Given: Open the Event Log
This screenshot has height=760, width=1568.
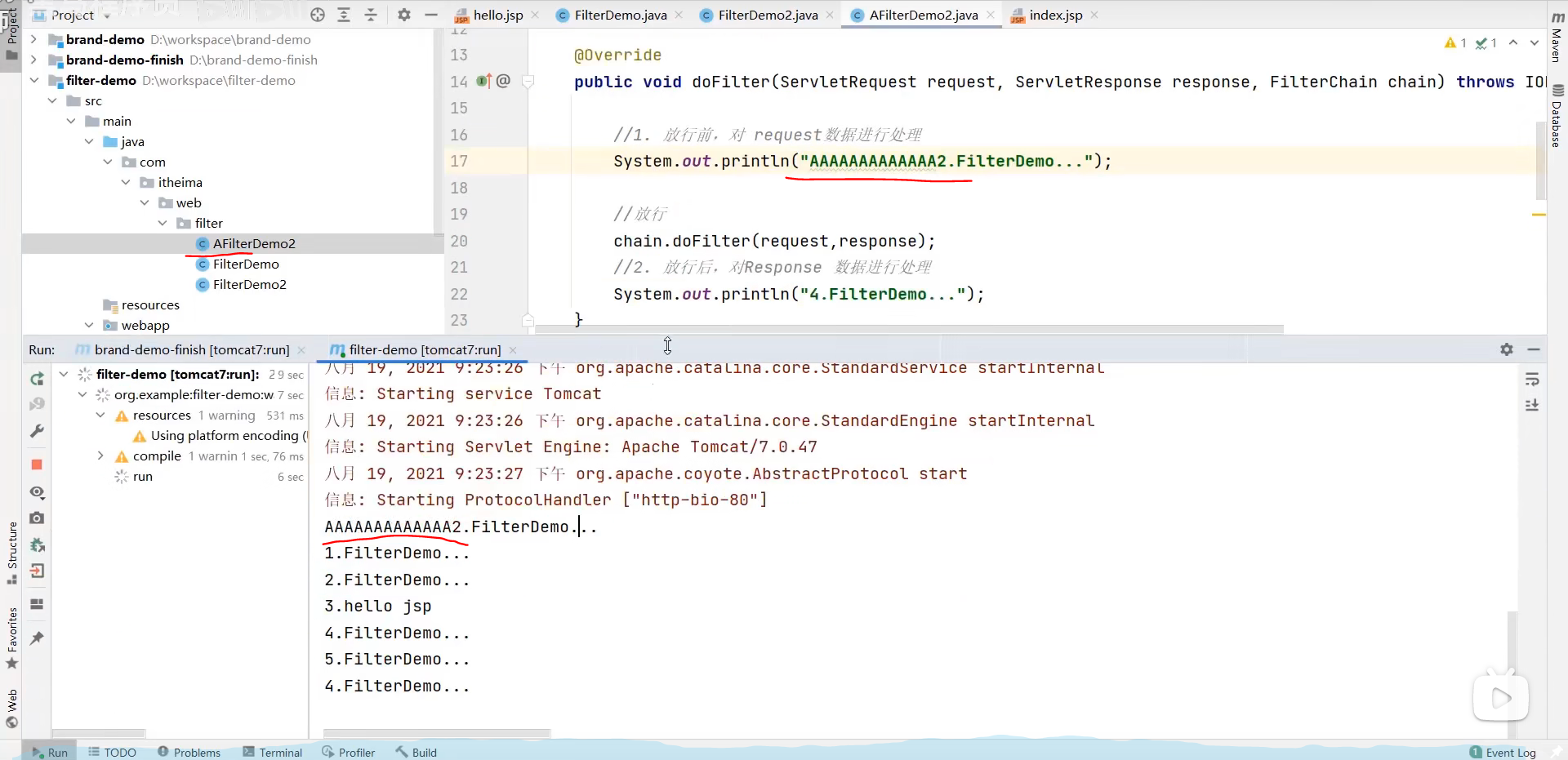Looking at the screenshot, I should 1503,752.
